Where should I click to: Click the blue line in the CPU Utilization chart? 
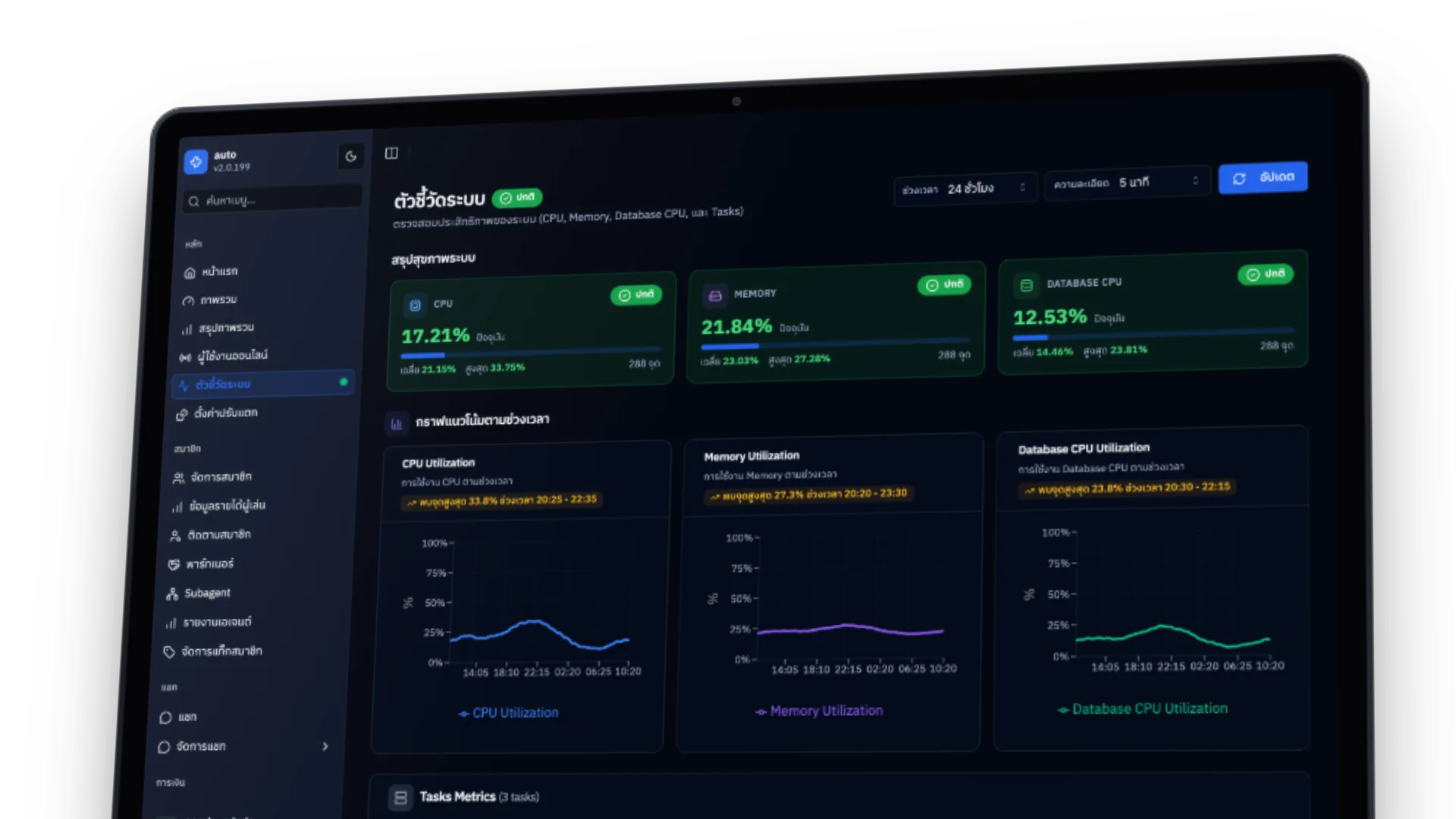(536, 622)
